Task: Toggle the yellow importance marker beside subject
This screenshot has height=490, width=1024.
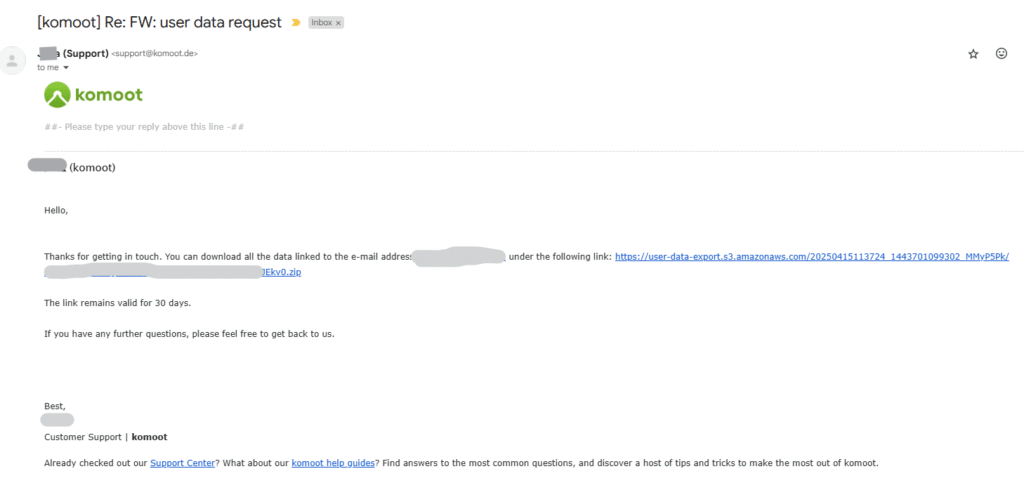Action: coord(296,23)
